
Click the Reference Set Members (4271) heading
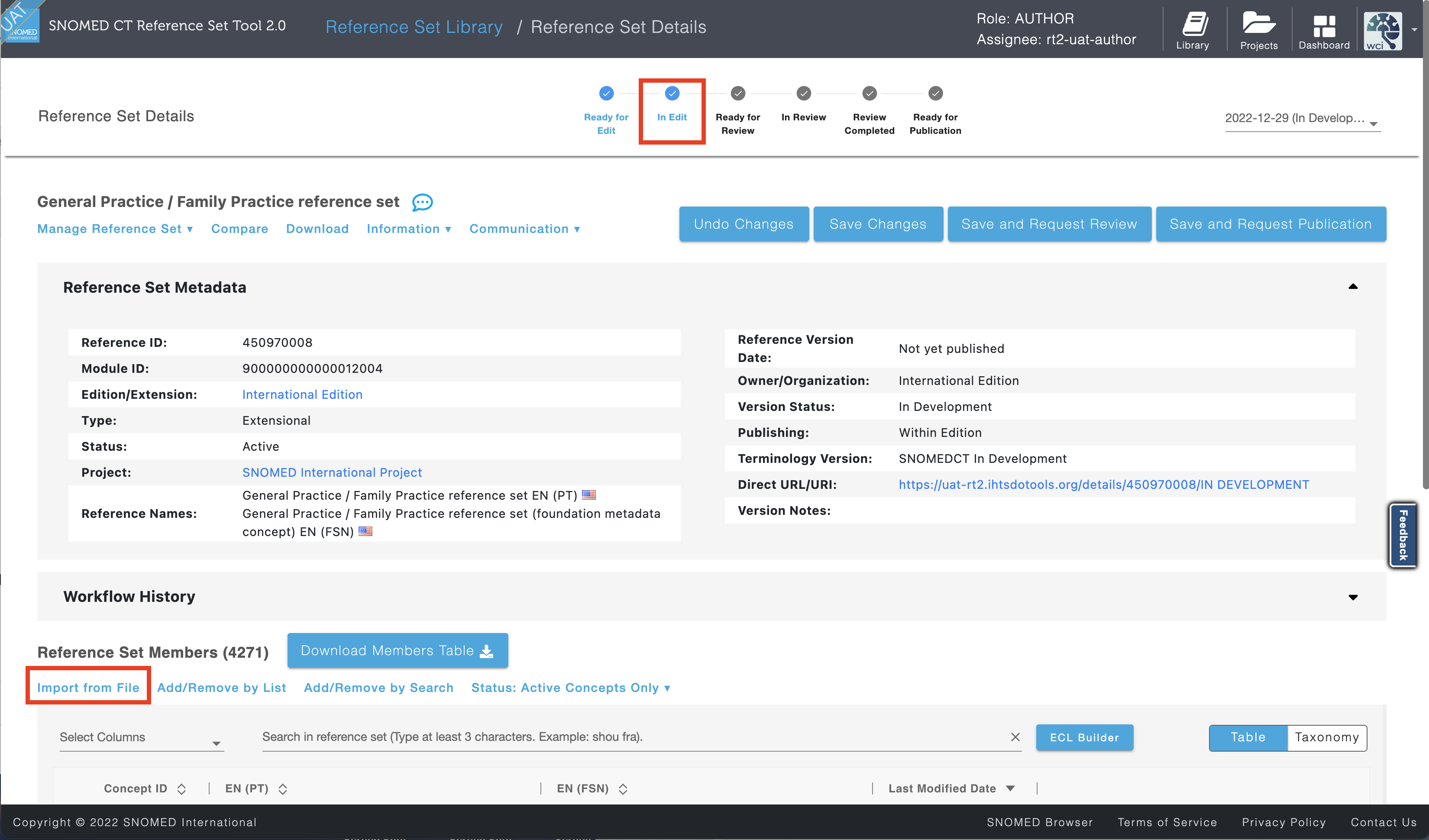click(x=153, y=652)
